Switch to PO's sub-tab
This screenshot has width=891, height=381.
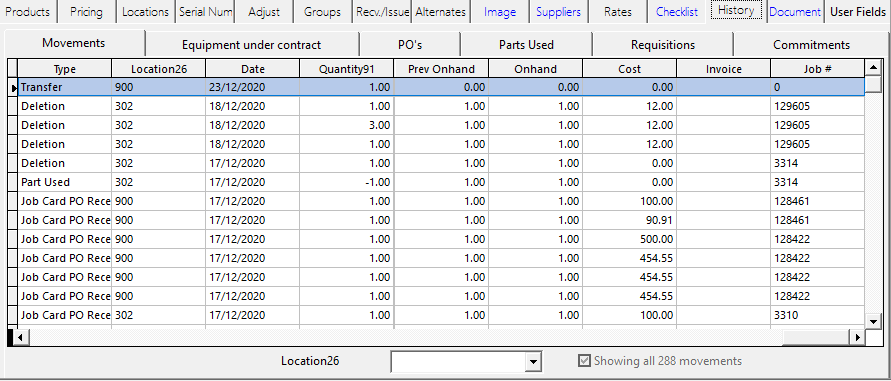[410, 45]
